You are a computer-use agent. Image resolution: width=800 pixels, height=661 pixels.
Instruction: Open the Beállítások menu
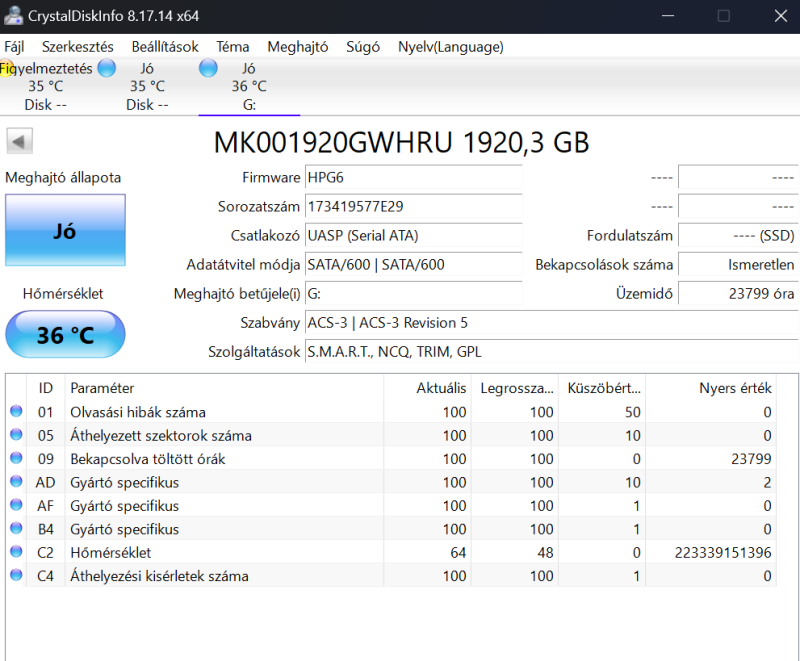165,47
